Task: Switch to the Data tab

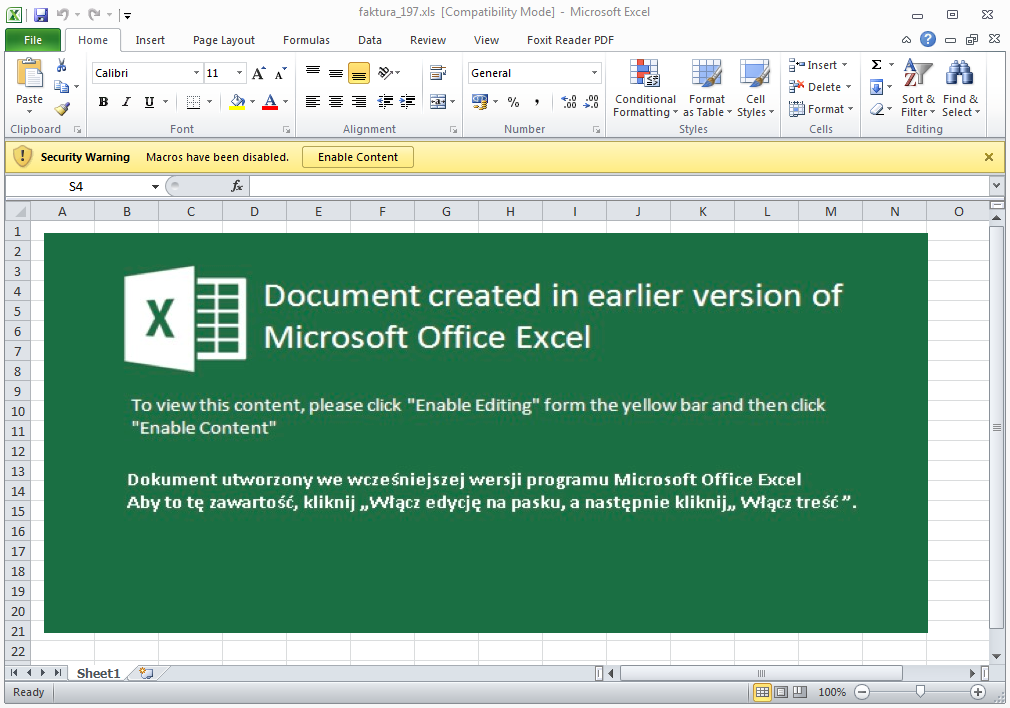Action: pos(370,40)
